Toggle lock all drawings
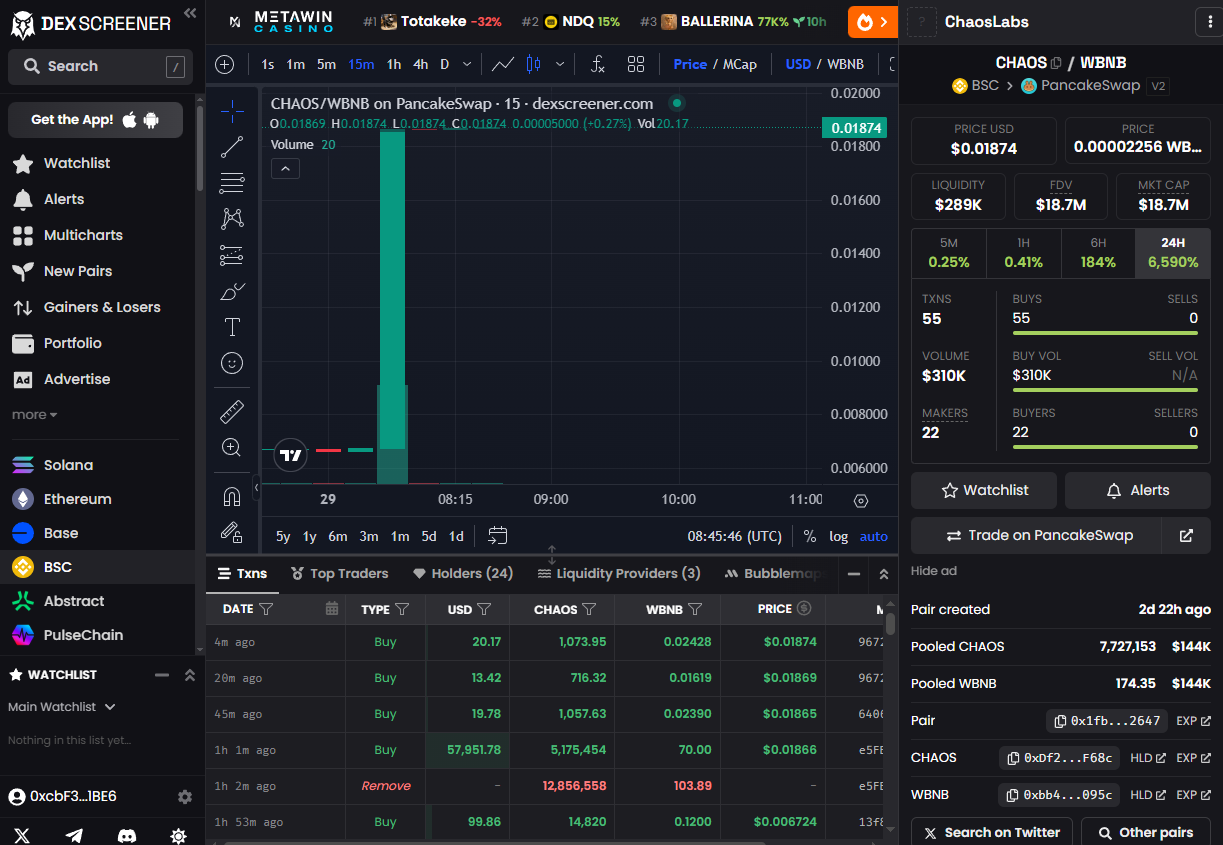1223x845 pixels. coord(232,532)
